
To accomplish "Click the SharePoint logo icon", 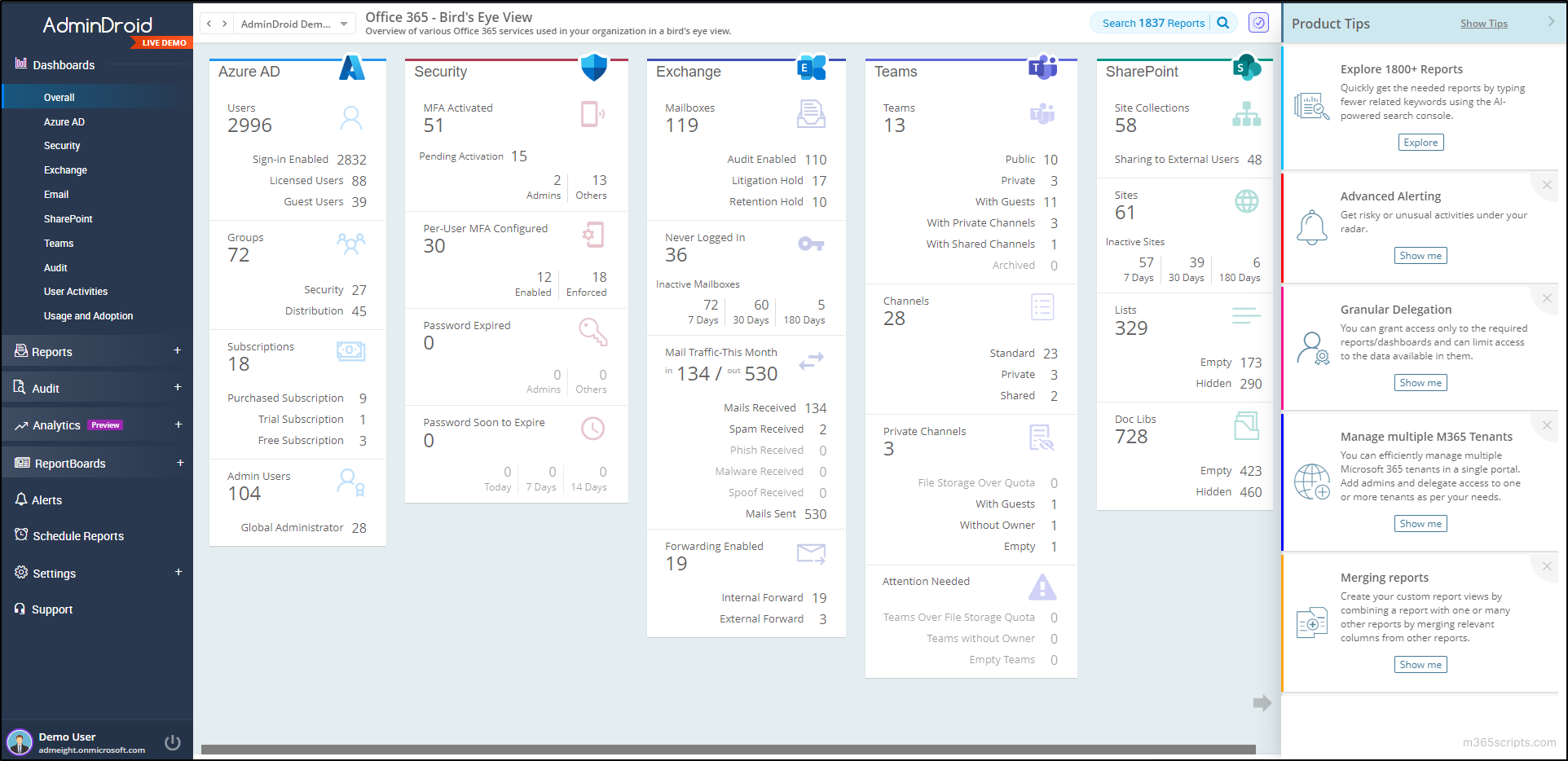I will pos(1246,68).
